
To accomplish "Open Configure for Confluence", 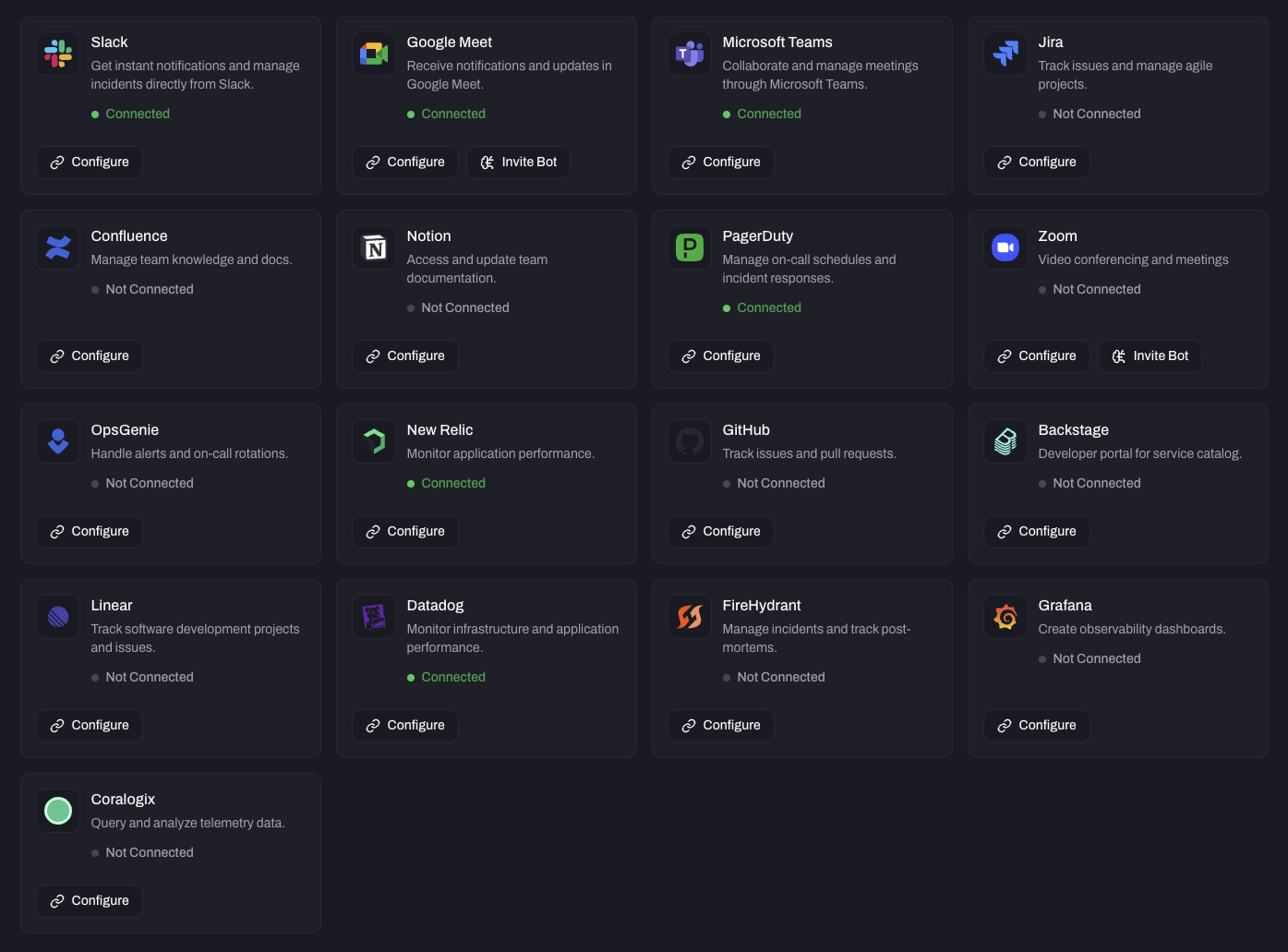I will coord(90,356).
